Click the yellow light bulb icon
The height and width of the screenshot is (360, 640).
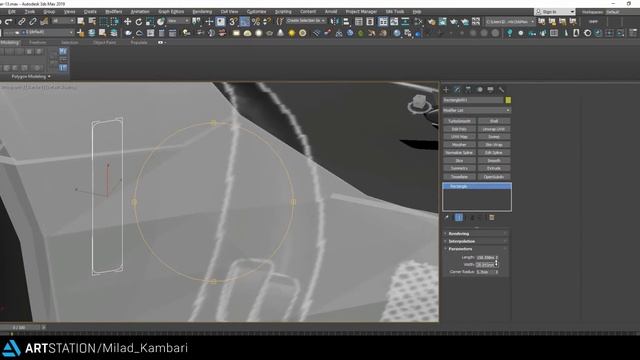291,33
